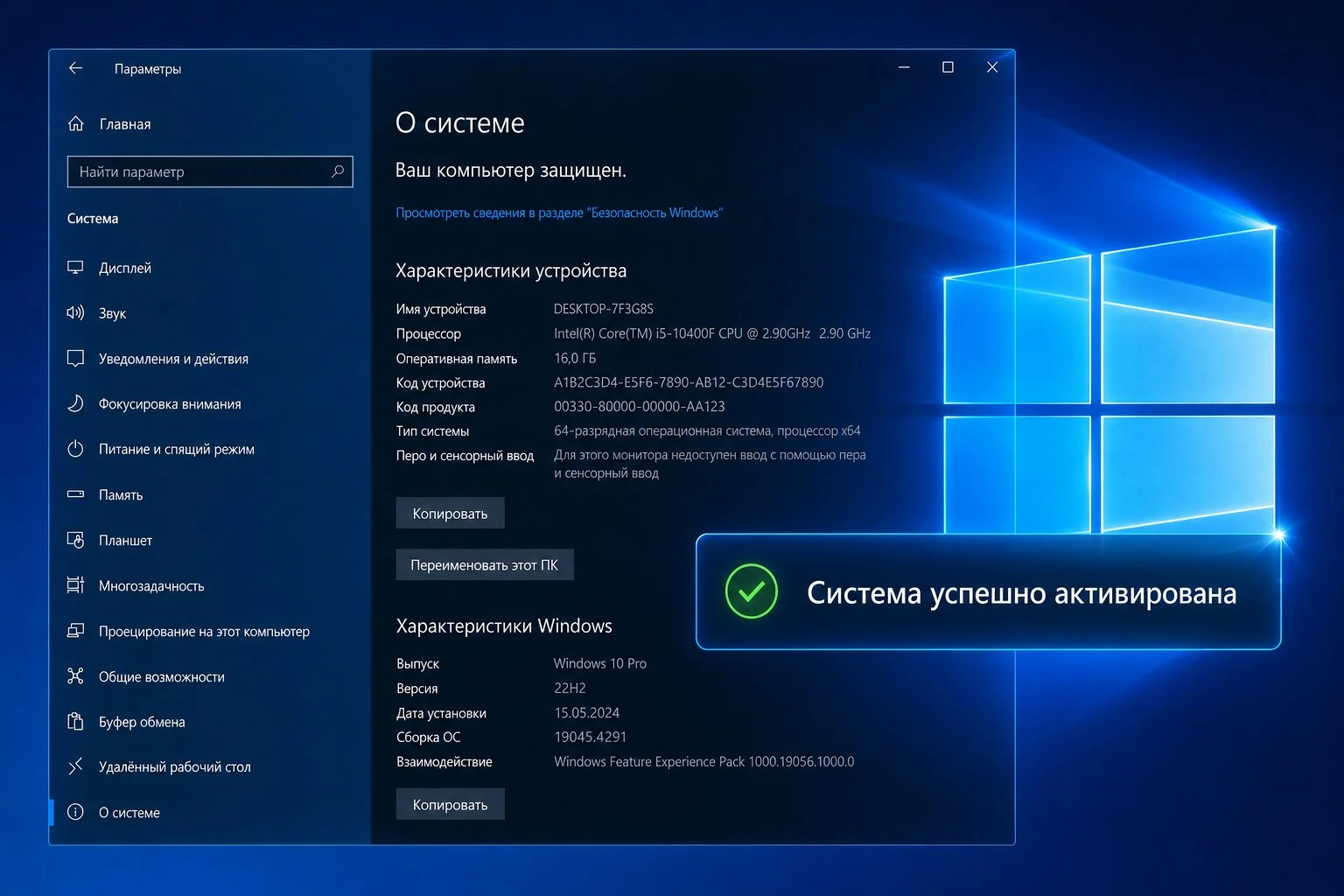
Task: Click the device code A1B2C3D4-E5F6-7890-AB12-C3D4E5F67890
Action: coord(689,382)
